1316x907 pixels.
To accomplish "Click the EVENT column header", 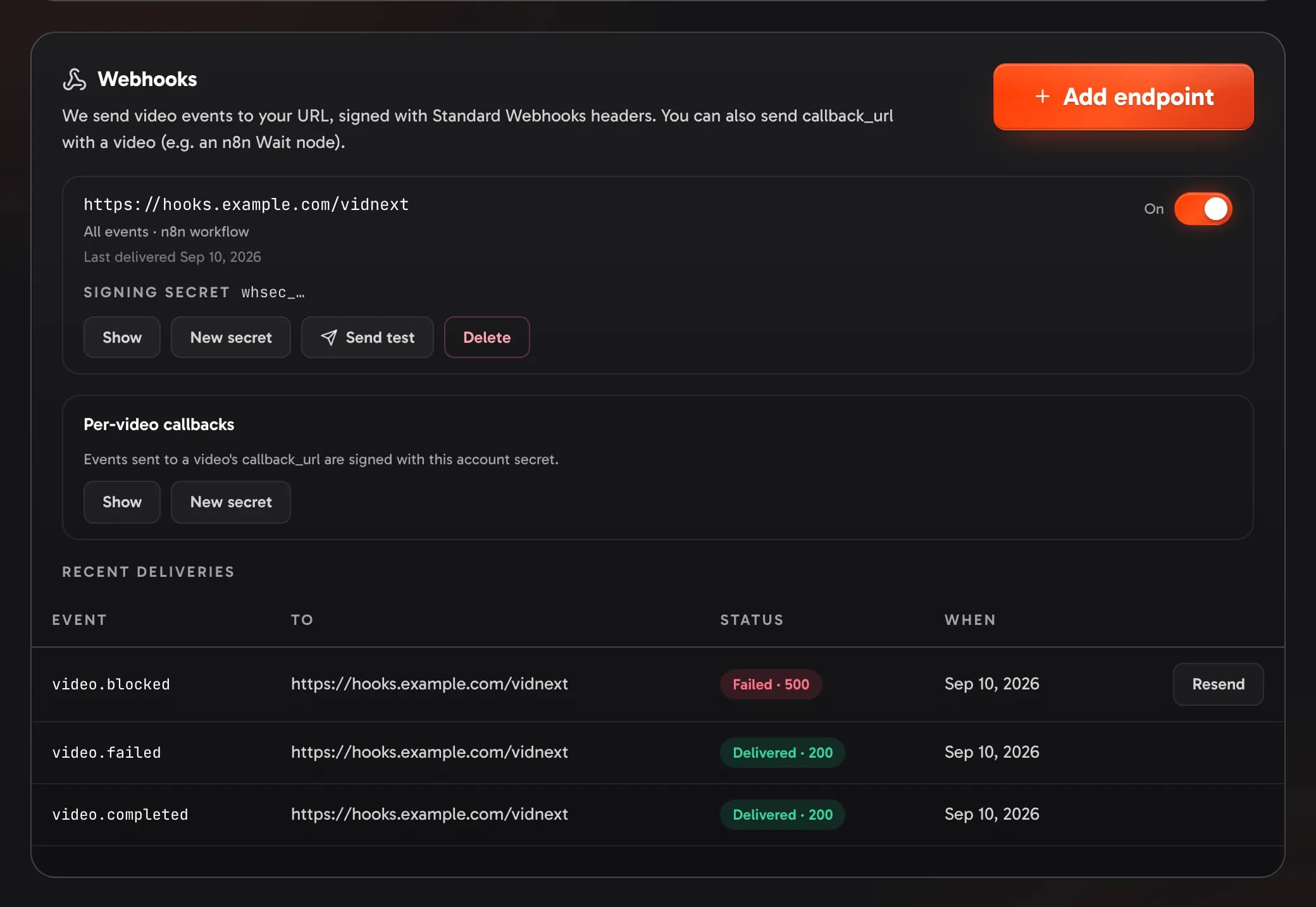I will (79, 620).
